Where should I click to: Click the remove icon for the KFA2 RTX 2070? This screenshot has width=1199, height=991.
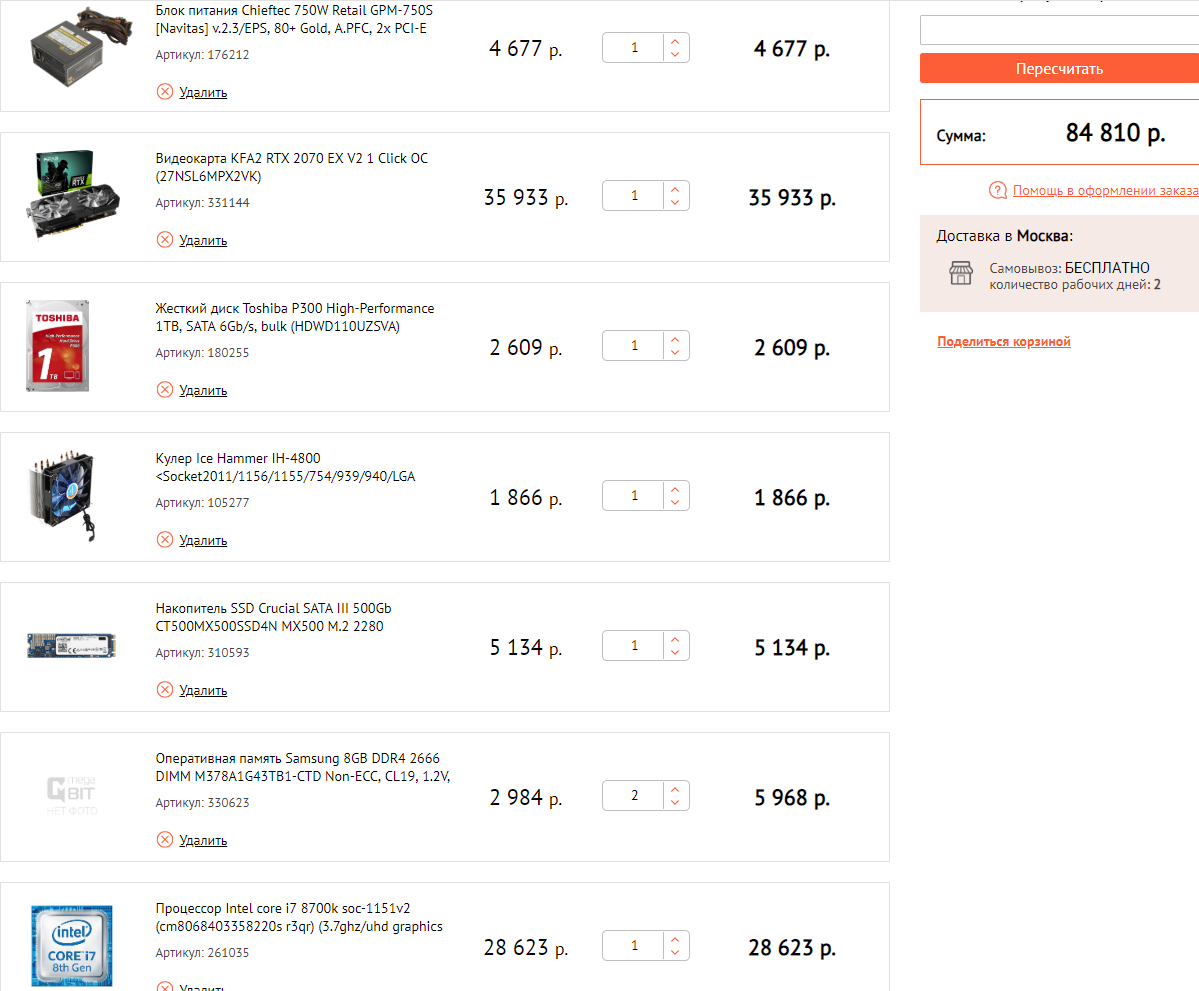click(165, 240)
